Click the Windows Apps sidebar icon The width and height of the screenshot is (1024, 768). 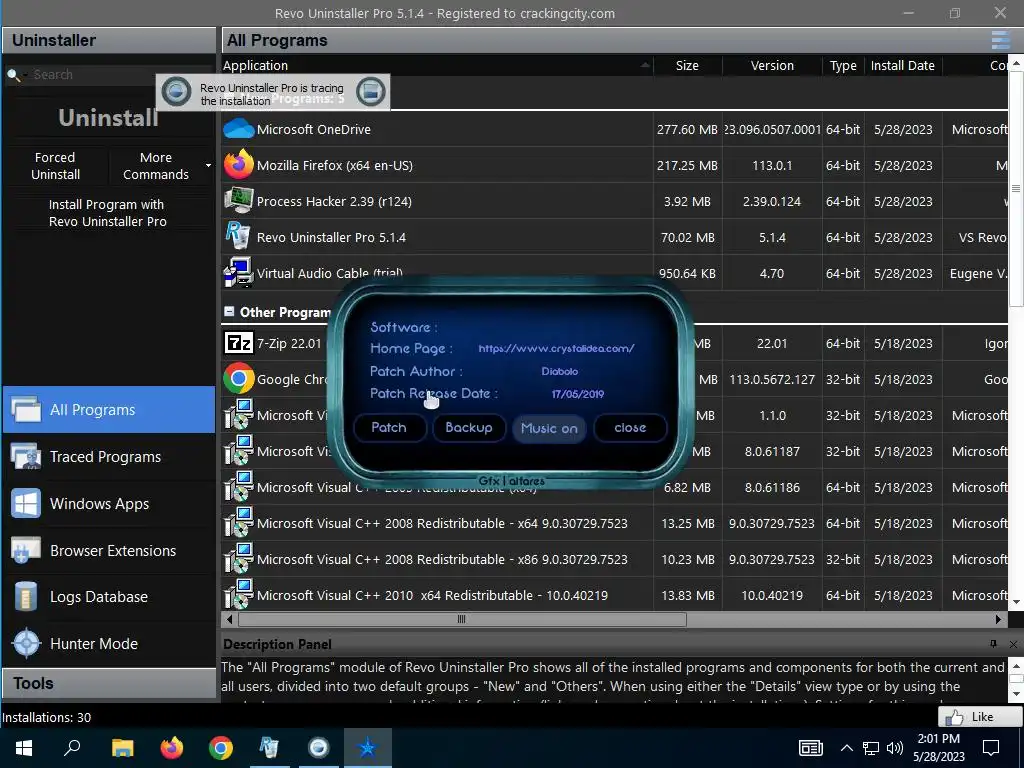(x=26, y=504)
